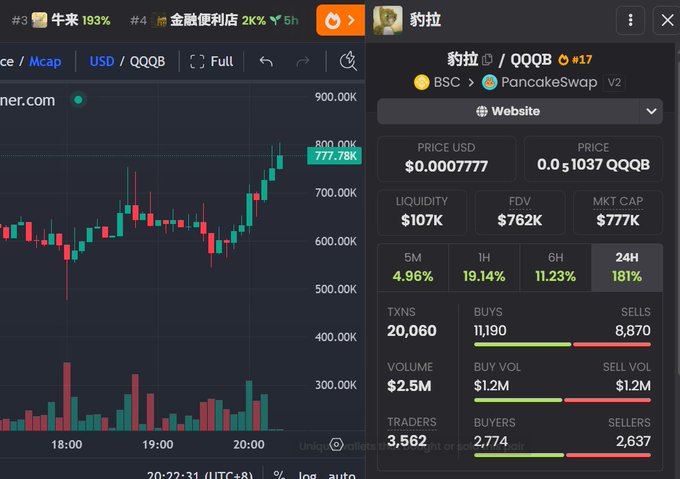680x479 pixels.
Task: Close the 豹拉 pair panel
Action: 667,20
